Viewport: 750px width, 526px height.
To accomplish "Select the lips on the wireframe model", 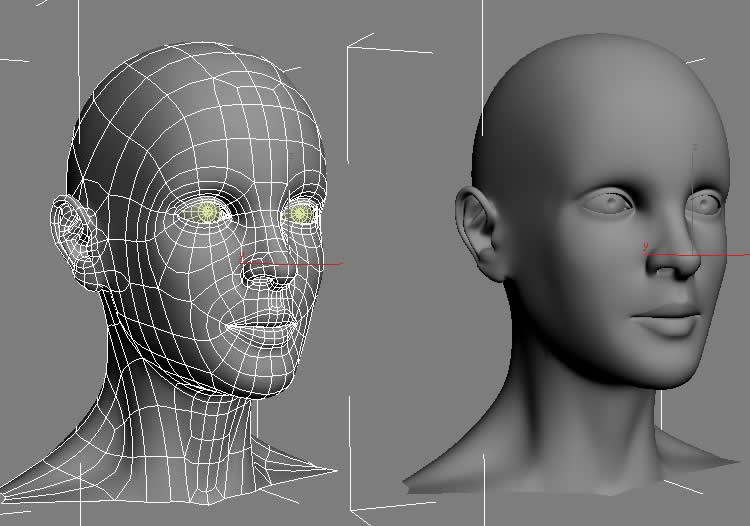I will [260, 323].
